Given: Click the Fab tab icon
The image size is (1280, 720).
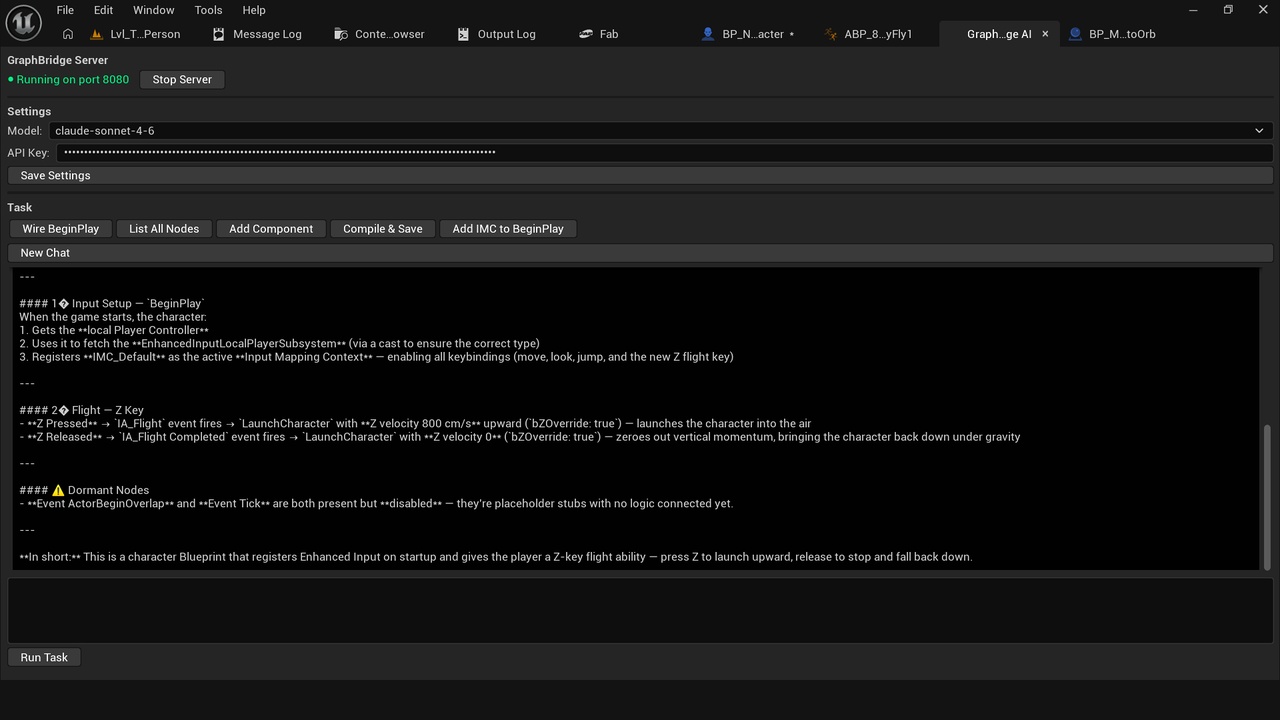Looking at the screenshot, I should [x=586, y=34].
